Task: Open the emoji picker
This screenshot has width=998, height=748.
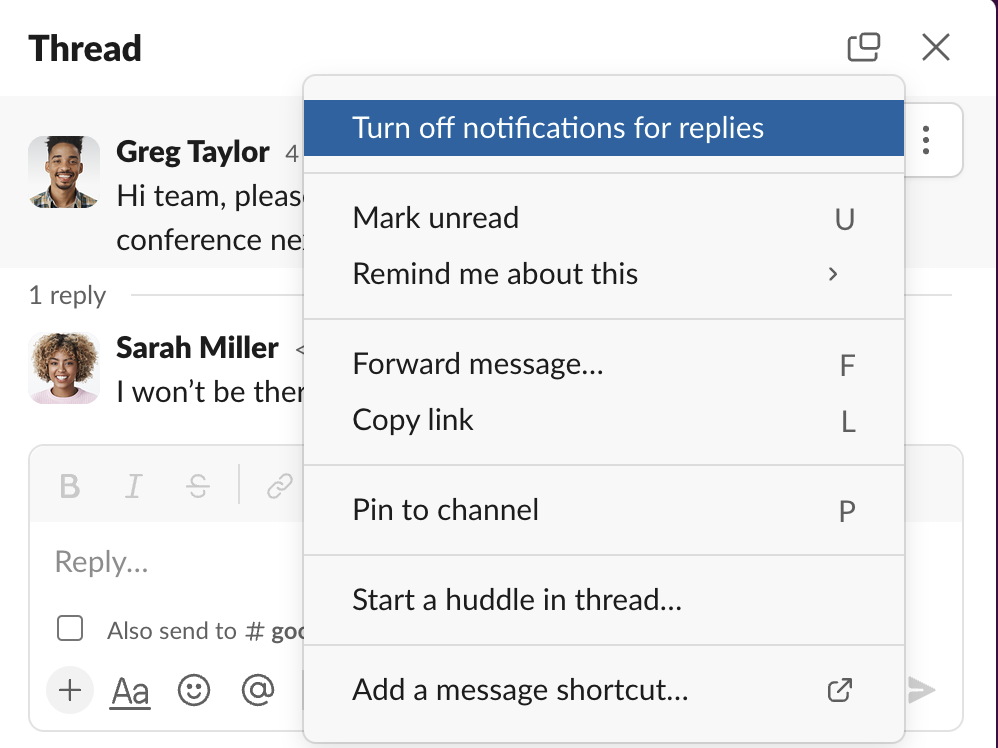Action: pos(194,690)
